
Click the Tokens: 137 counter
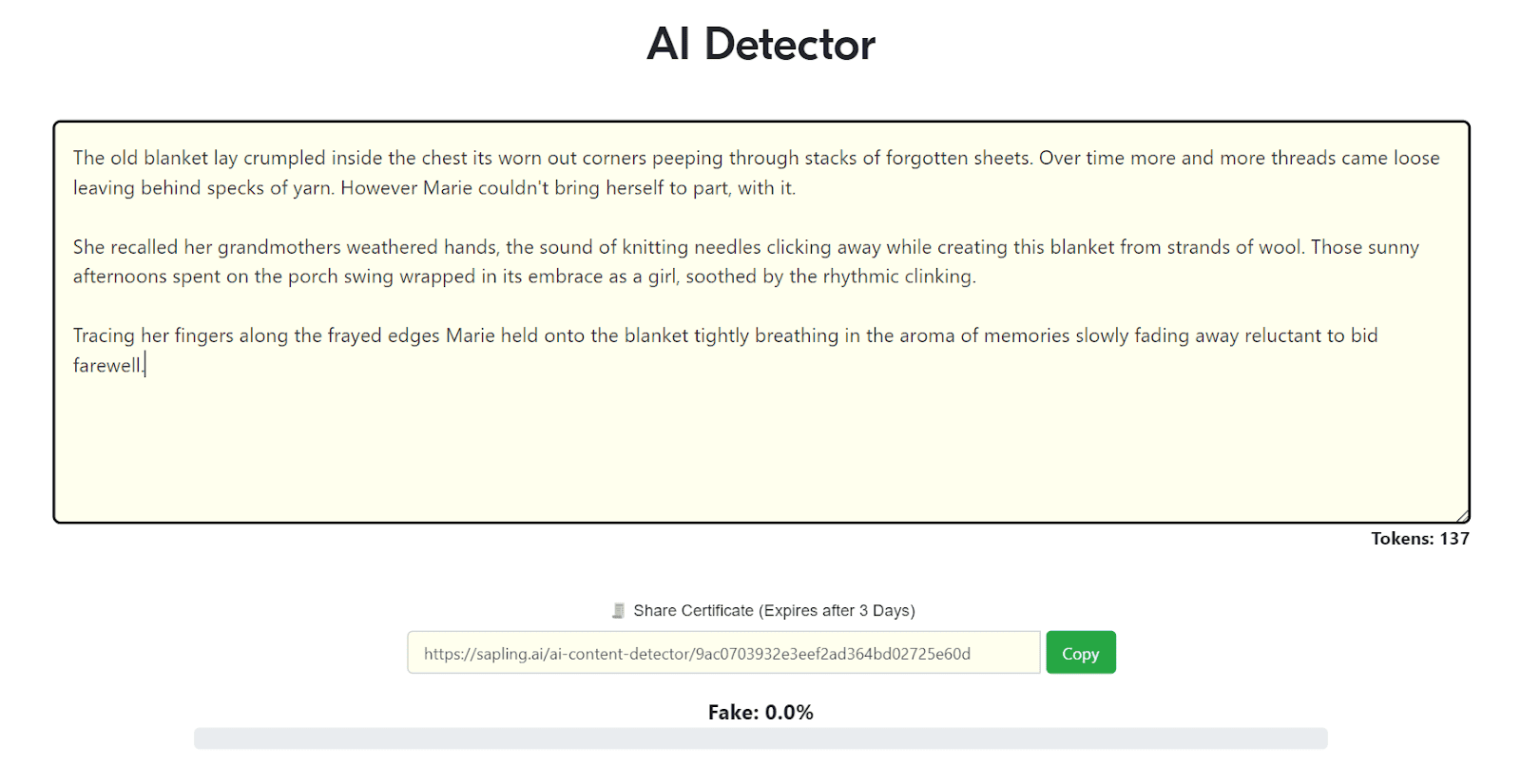pyautogui.click(x=1420, y=539)
